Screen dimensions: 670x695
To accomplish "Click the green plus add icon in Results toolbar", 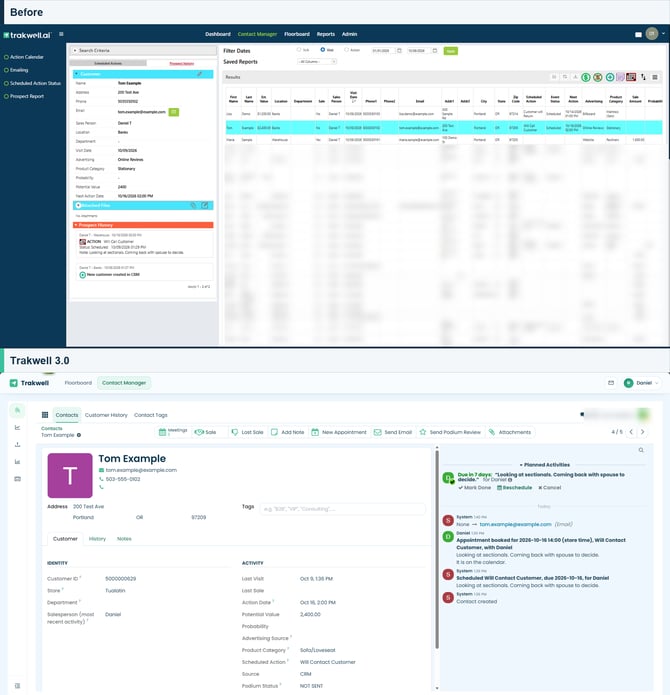I will (610, 77).
